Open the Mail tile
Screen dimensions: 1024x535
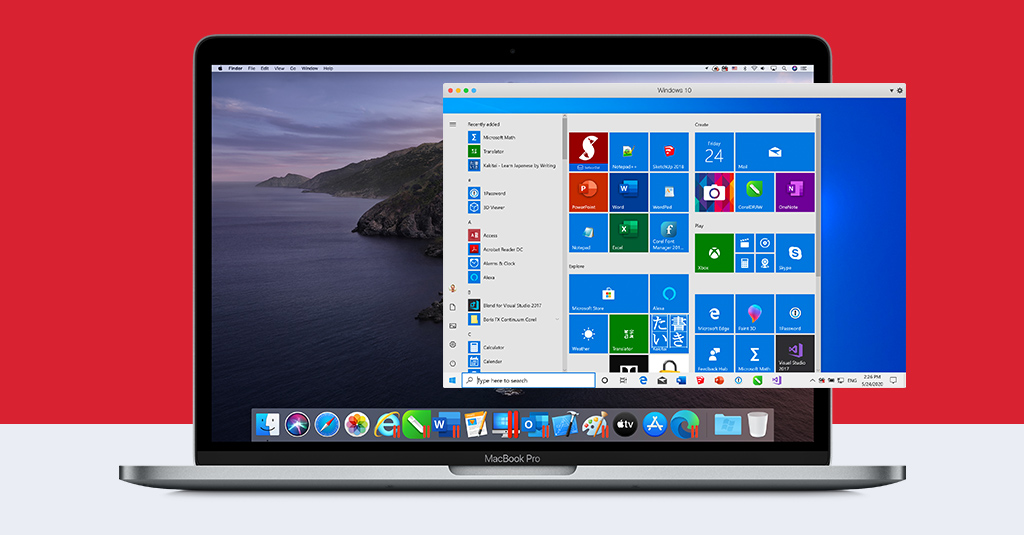[x=775, y=152]
